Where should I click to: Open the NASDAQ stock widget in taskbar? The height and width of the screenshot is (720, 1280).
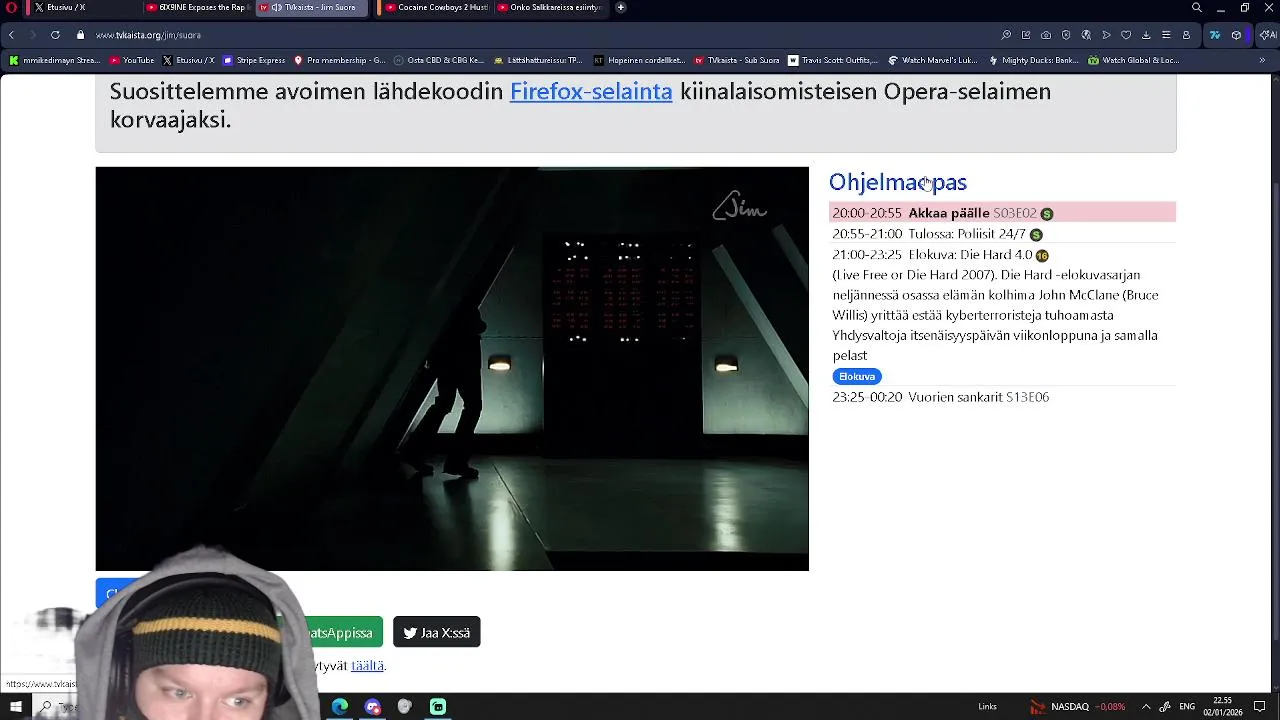[1078, 707]
